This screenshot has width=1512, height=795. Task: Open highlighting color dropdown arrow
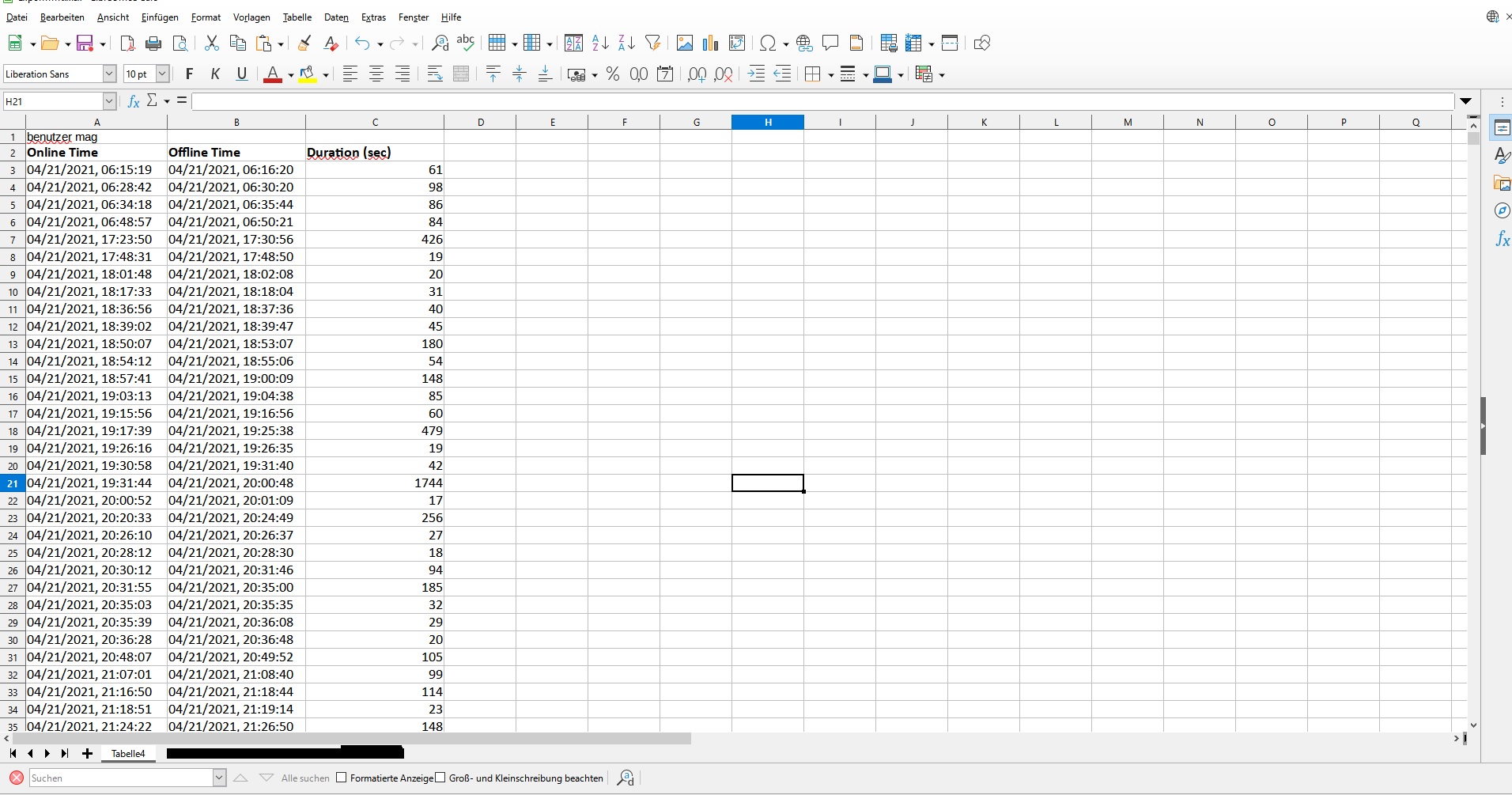(x=326, y=75)
